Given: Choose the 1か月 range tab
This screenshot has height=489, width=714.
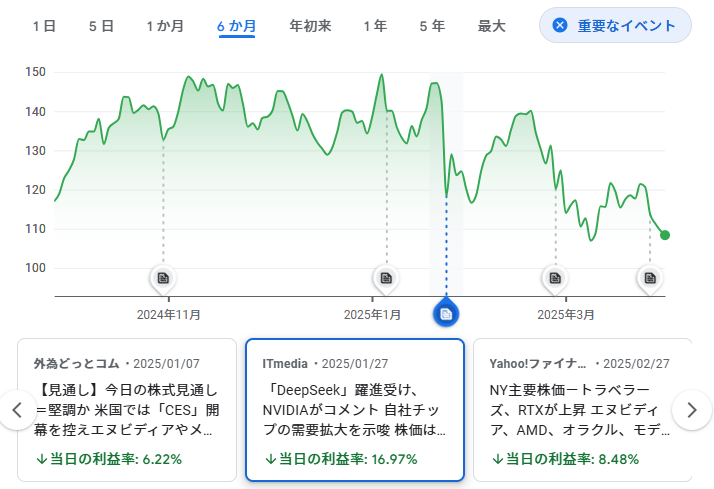Looking at the screenshot, I should click(x=165, y=26).
